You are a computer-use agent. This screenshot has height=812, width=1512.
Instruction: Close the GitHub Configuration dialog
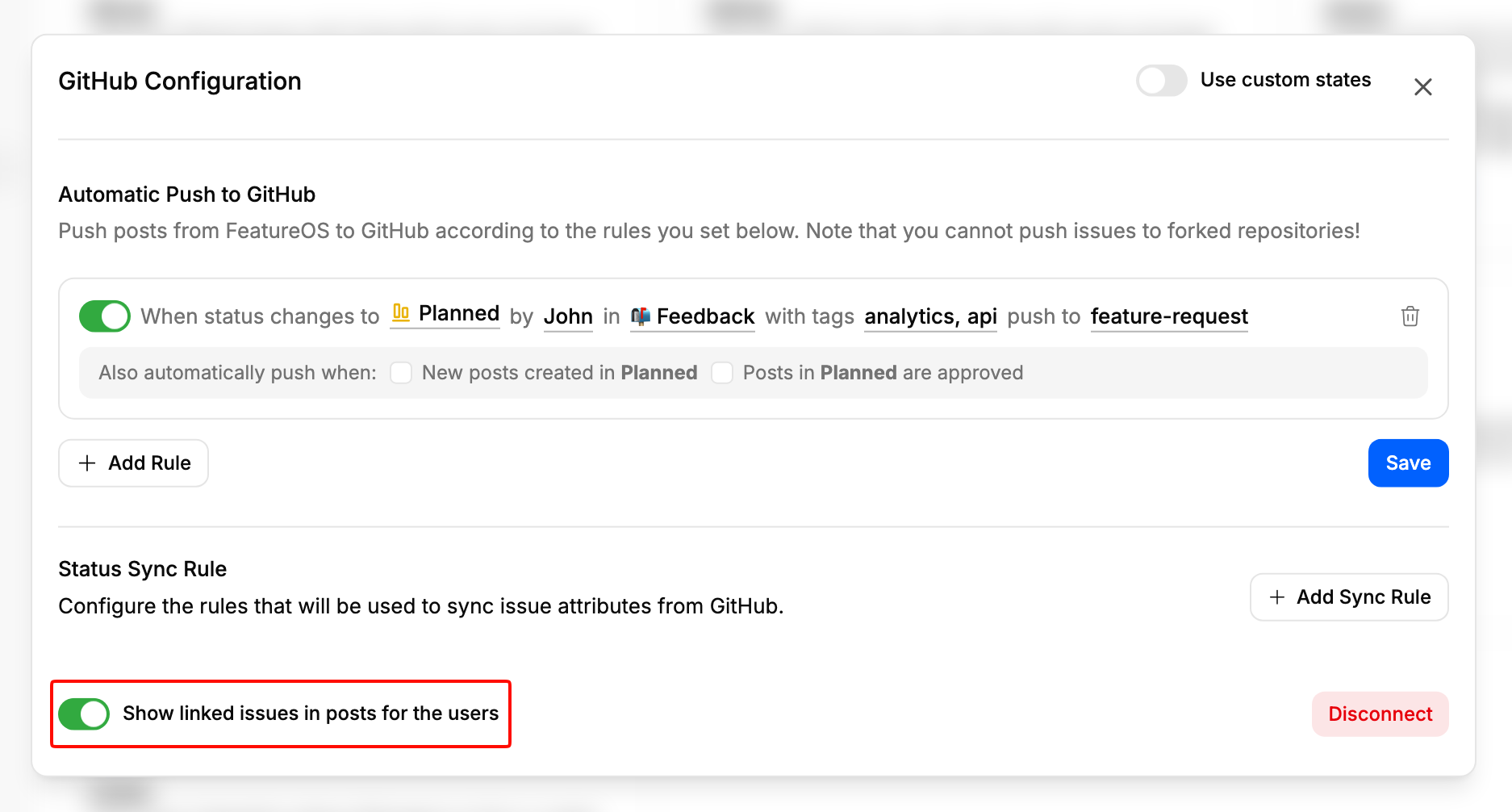point(1422,87)
